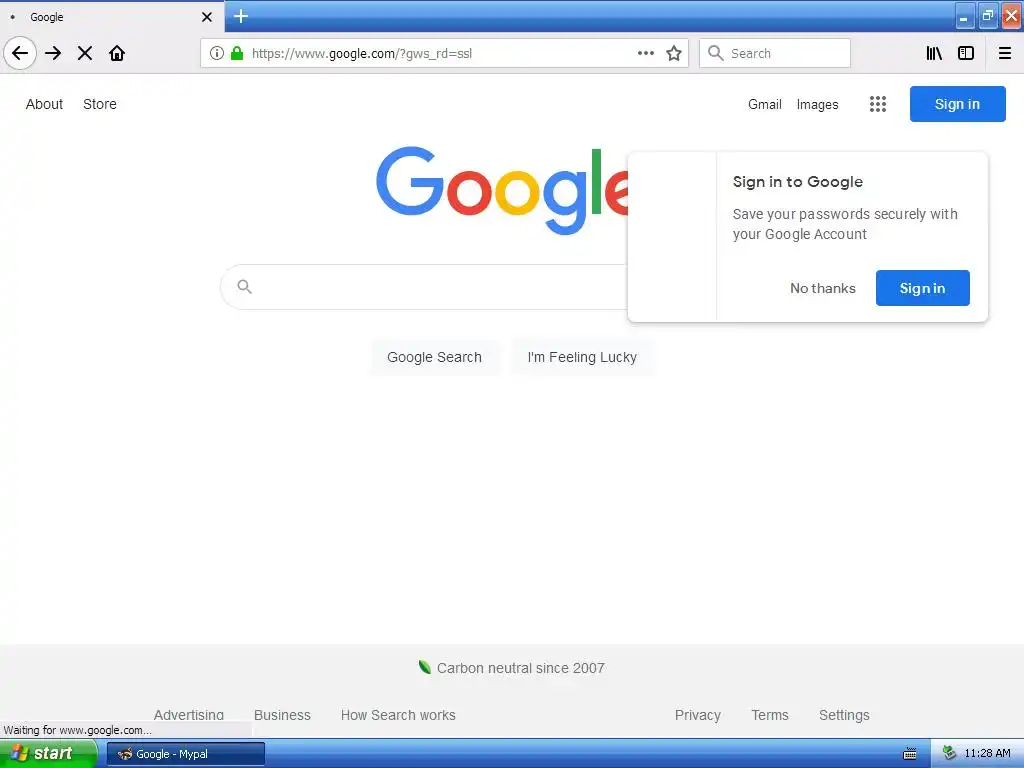This screenshot has height=768, width=1024.
Task: Click the magnifier in browser search box
Action: tap(716, 53)
